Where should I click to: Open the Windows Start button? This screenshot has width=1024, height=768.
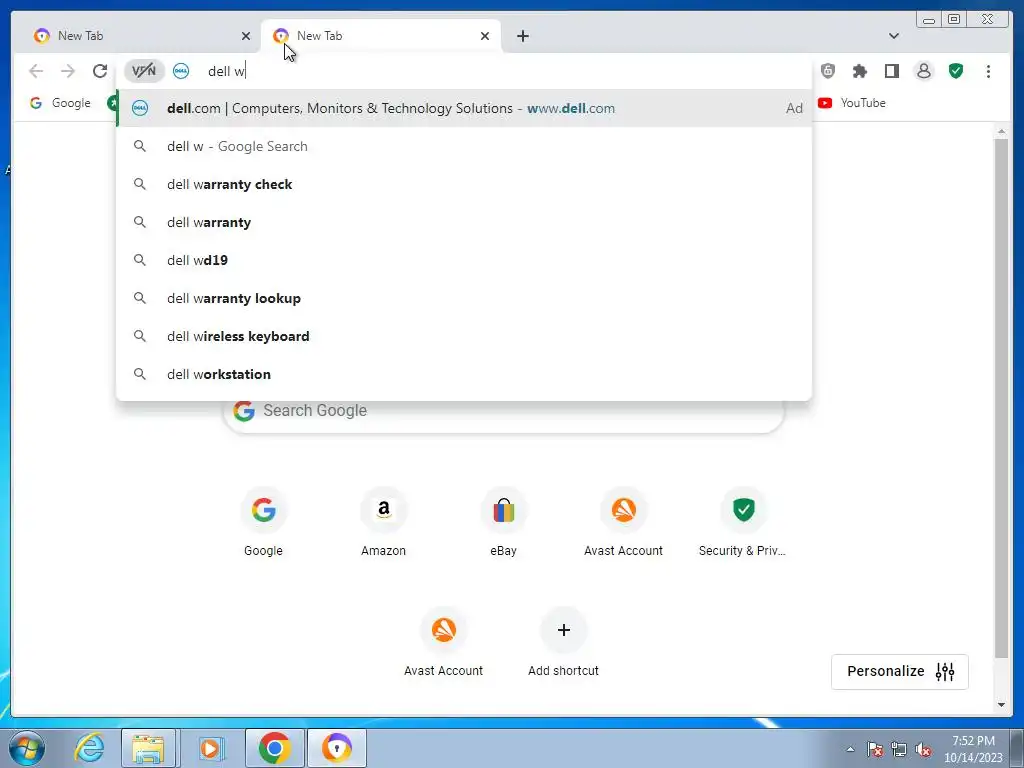[27, 748]
